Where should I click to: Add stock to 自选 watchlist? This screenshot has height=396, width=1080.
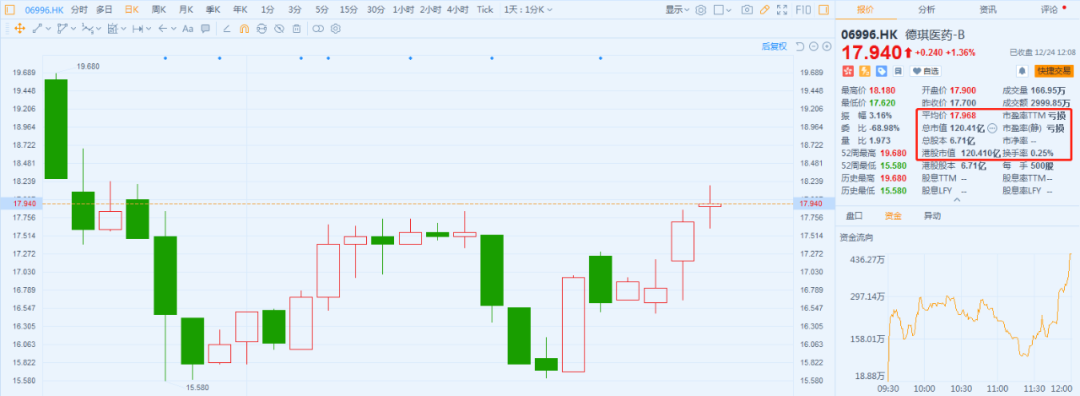coord(926,70)
